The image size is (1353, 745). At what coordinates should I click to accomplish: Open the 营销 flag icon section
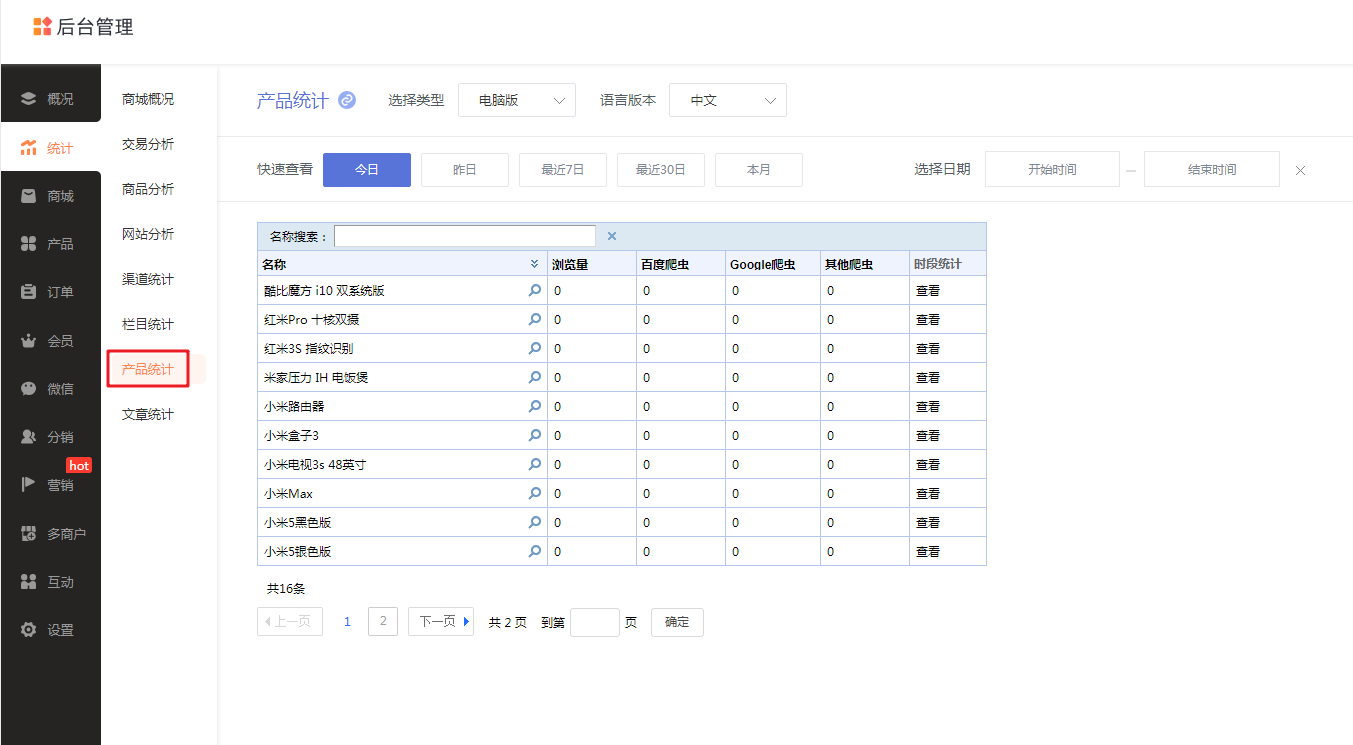coord(29,485)
